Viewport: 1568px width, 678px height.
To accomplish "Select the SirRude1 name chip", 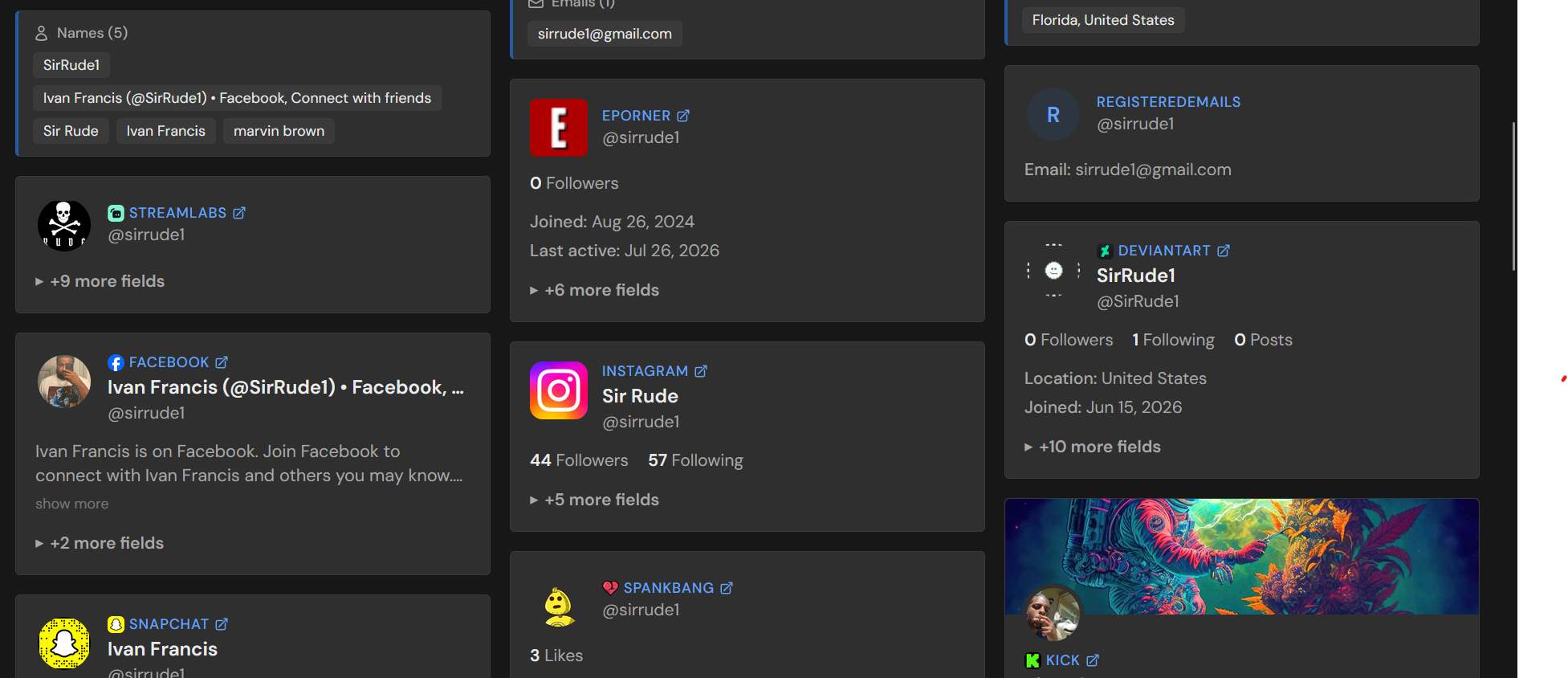I will click(x=71, y=65).
